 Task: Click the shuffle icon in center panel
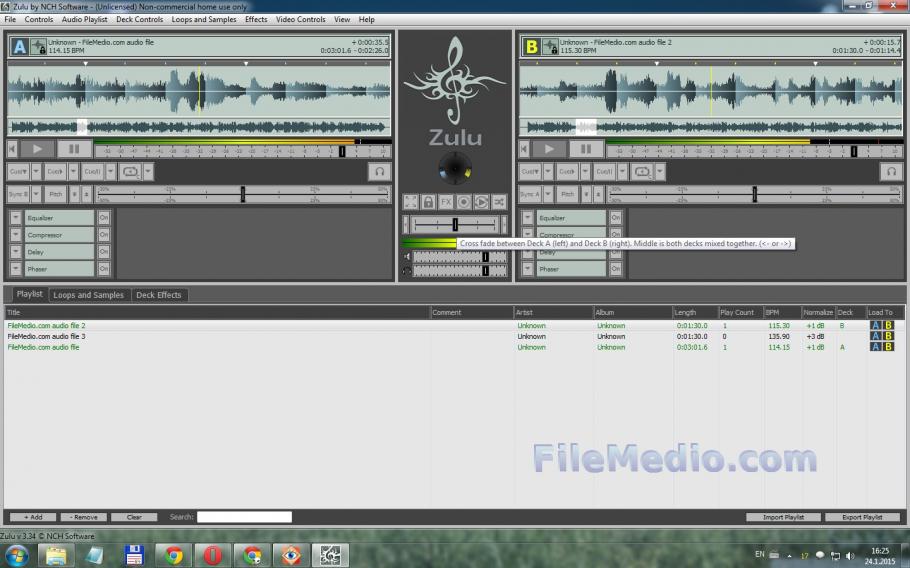click(499, 202)
